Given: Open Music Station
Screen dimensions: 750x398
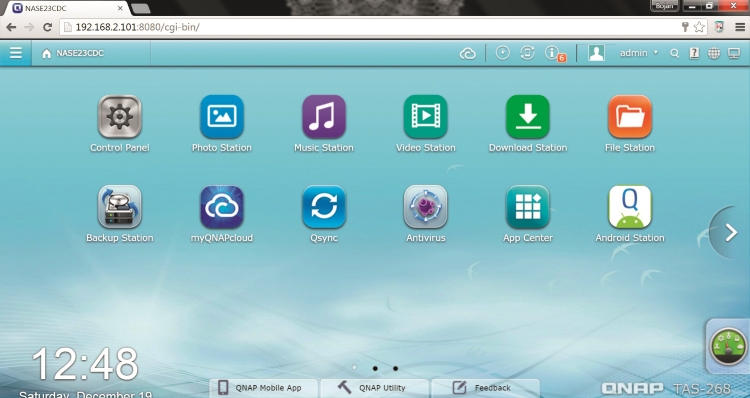Looking at the screenshot, I should (x=324, y=117).
